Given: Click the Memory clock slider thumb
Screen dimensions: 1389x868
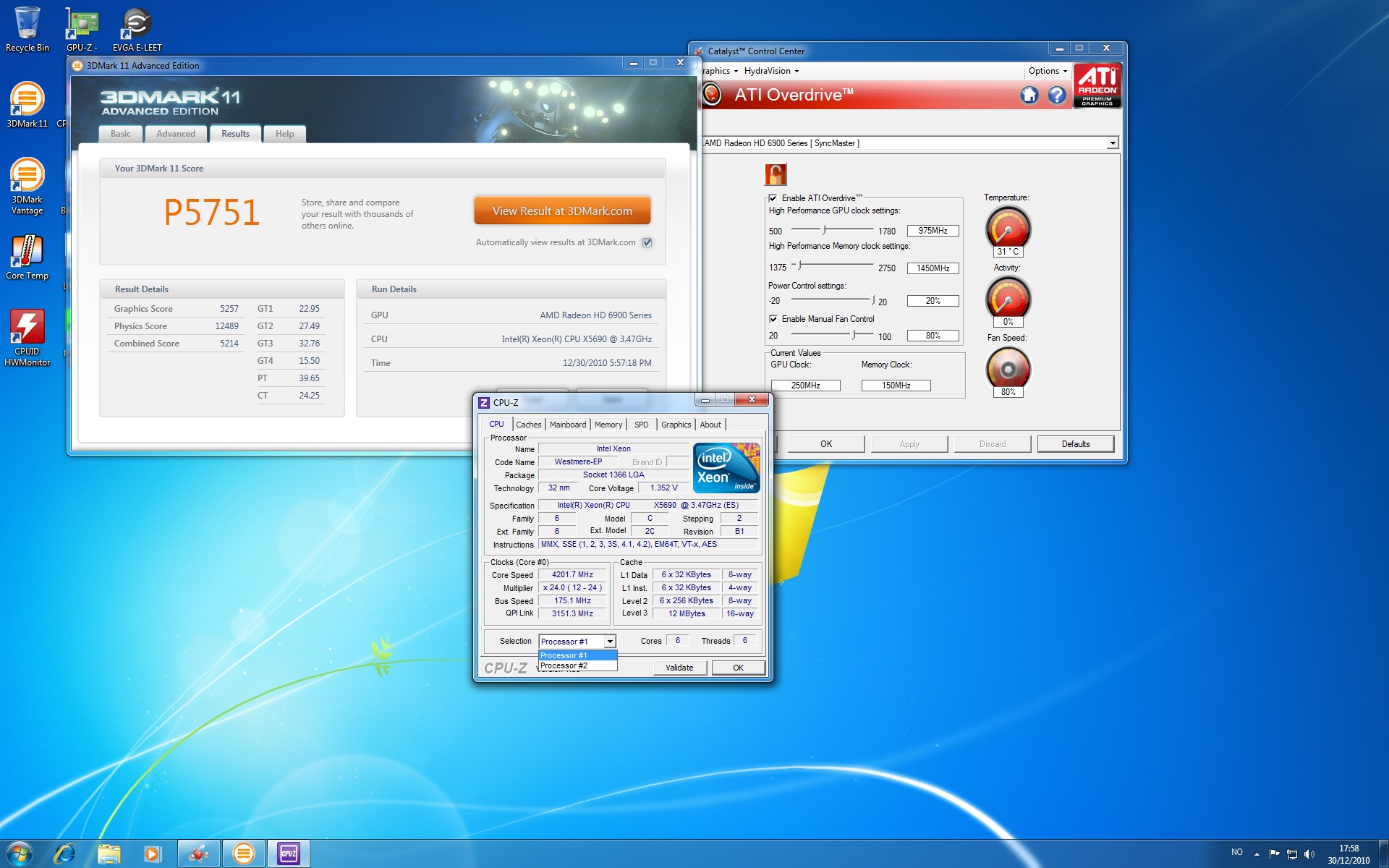Looking at the screenshot, I should (799, 265).
